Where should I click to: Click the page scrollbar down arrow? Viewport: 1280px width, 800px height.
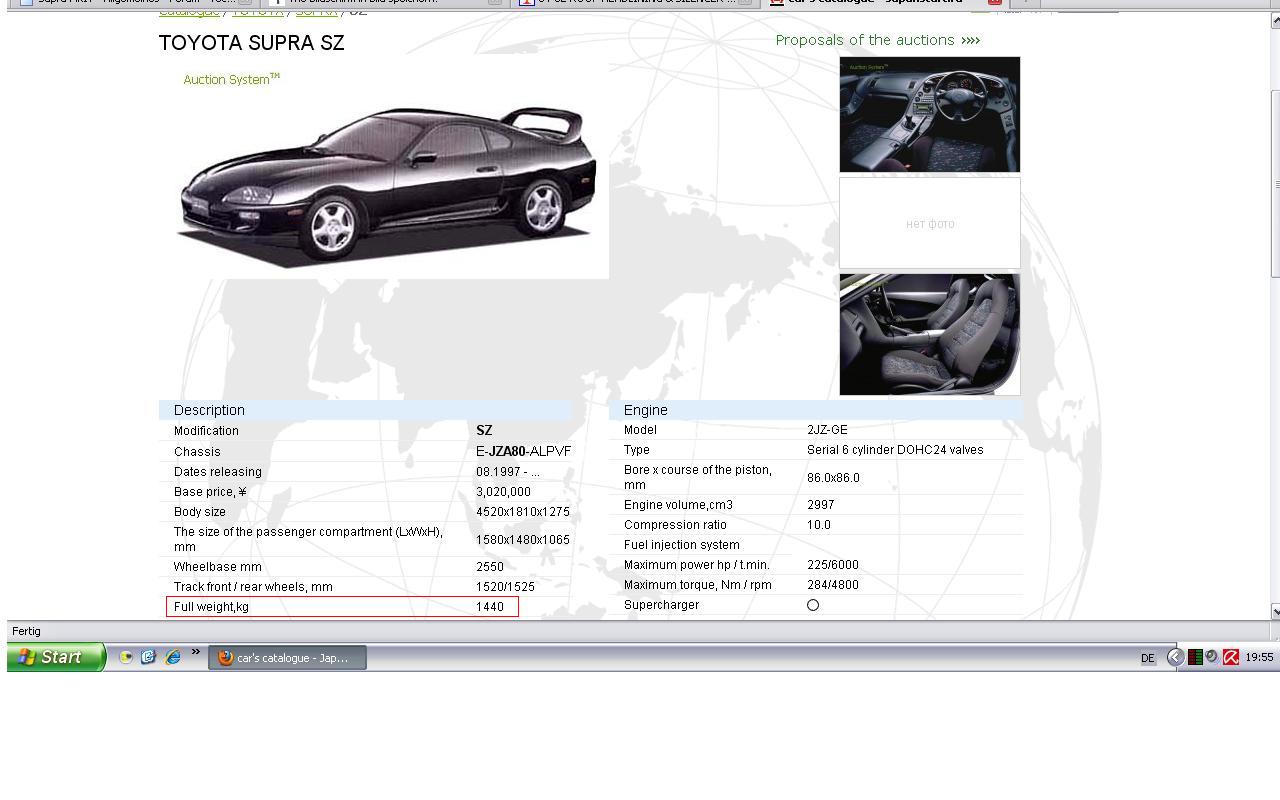(x=1275, y=611)
